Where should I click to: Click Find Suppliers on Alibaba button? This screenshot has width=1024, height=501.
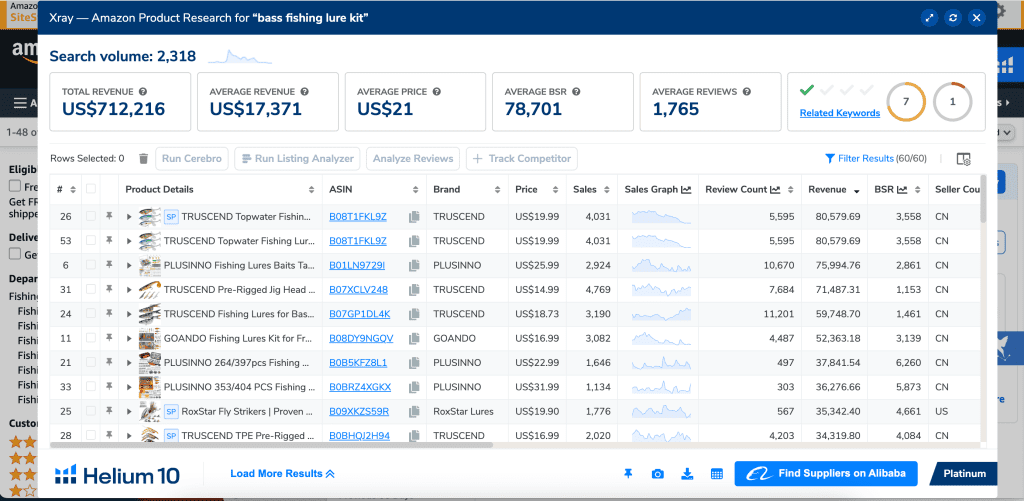pos(825,474)
